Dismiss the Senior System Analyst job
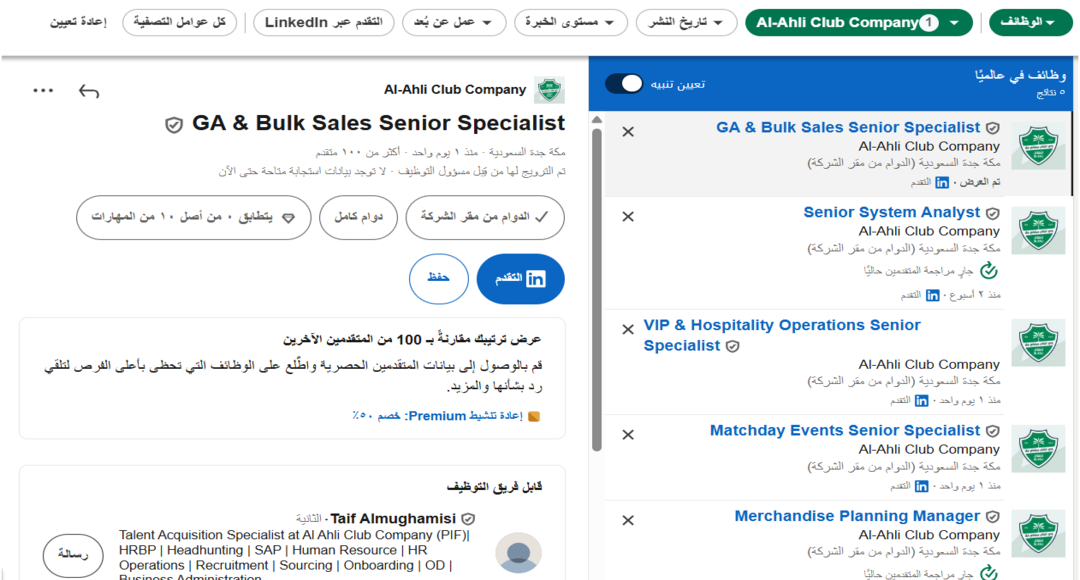Viewport: 1080px width, 580px height. 628,217
